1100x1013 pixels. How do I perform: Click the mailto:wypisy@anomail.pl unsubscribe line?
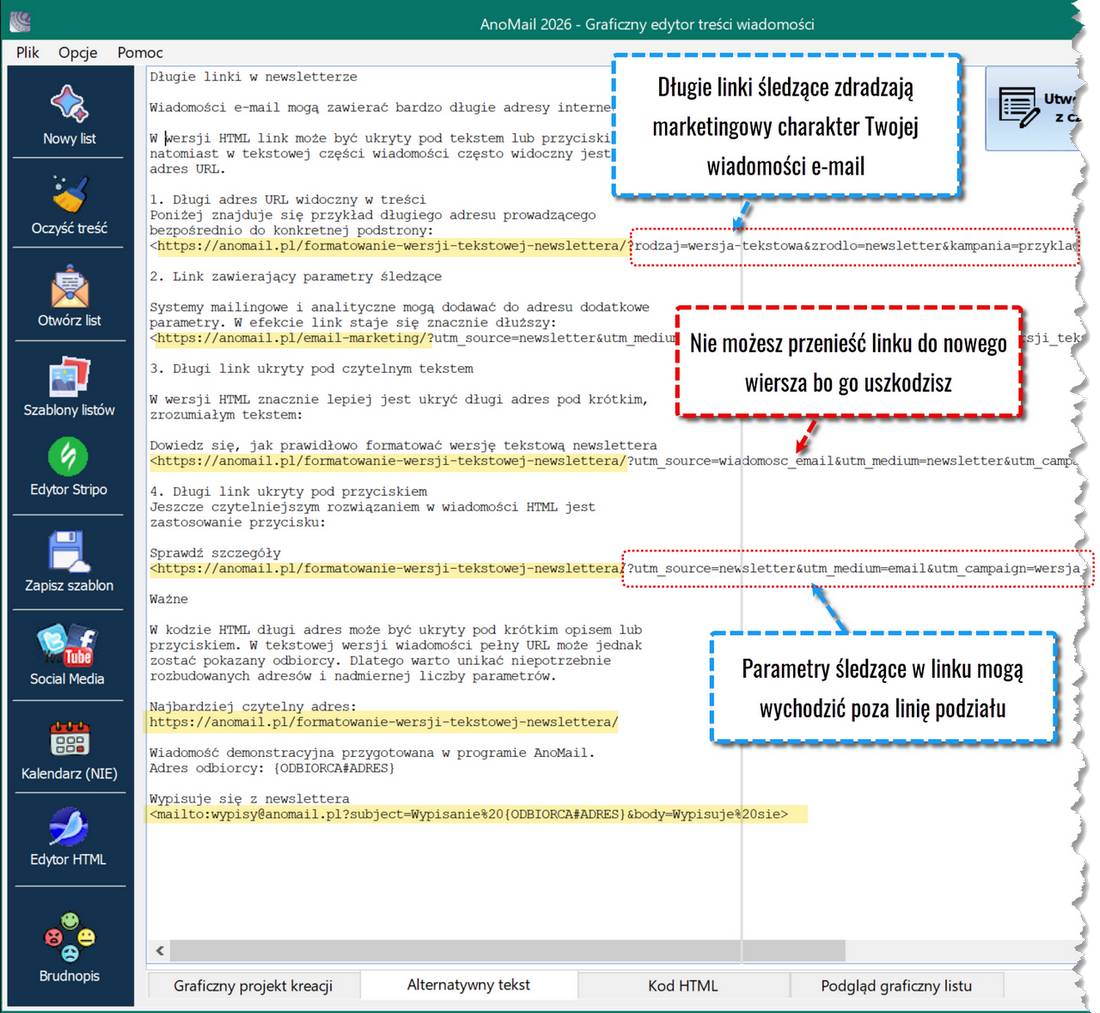pos(469,814)
